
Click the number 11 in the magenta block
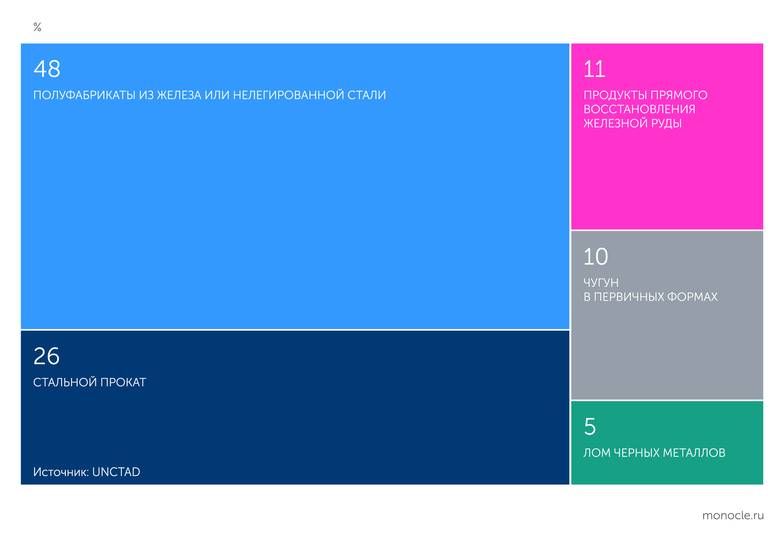(594, 69)
